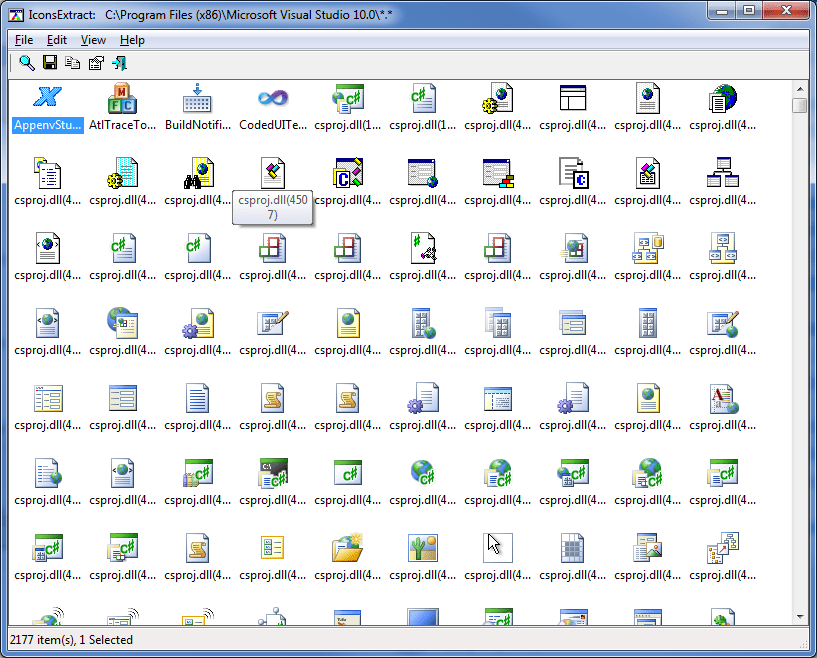Viewport: 817px width, 658px height.
Task: Open the Help menu
Action: point(132,40)
